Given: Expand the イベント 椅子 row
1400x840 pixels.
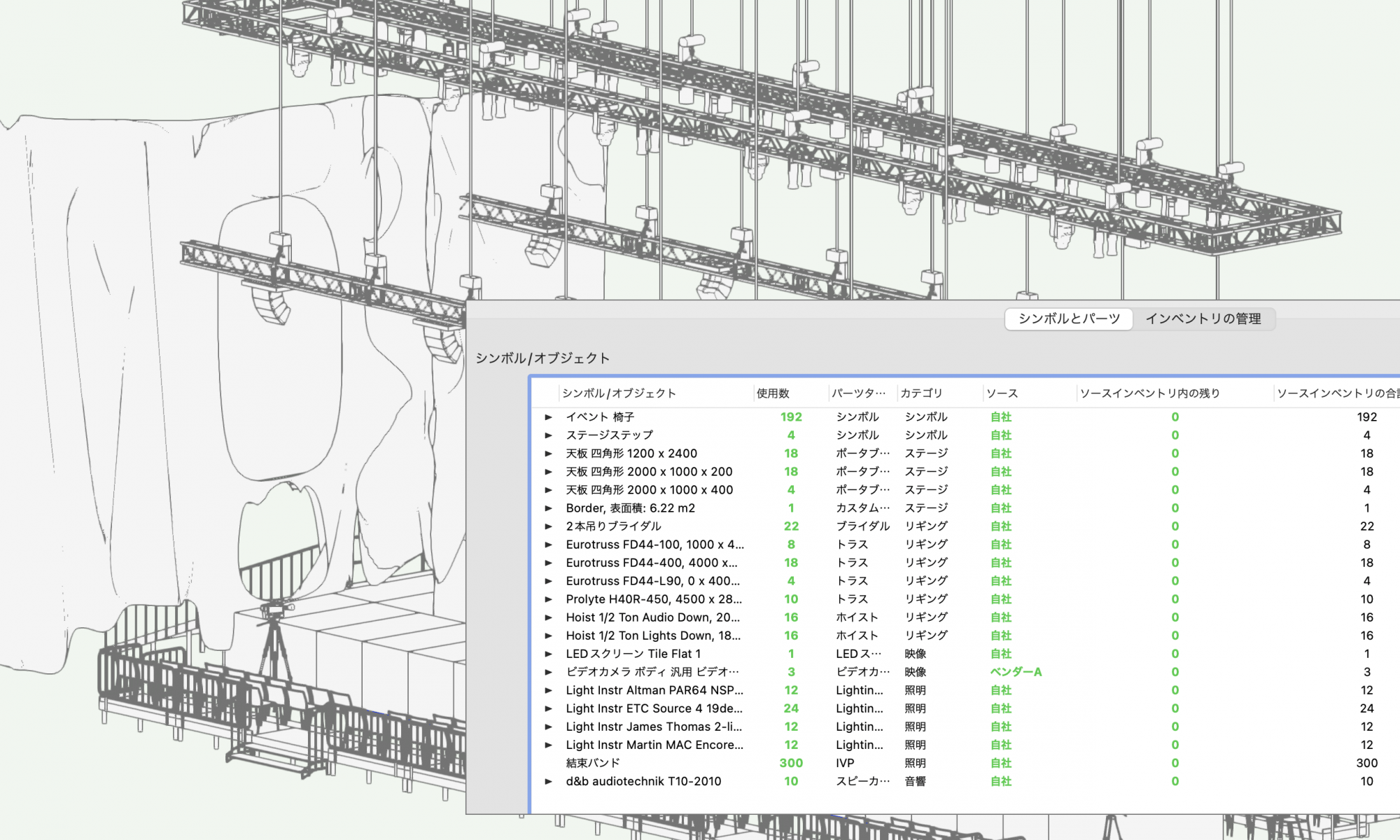Looking at the screenshot, I should (549, 417).
